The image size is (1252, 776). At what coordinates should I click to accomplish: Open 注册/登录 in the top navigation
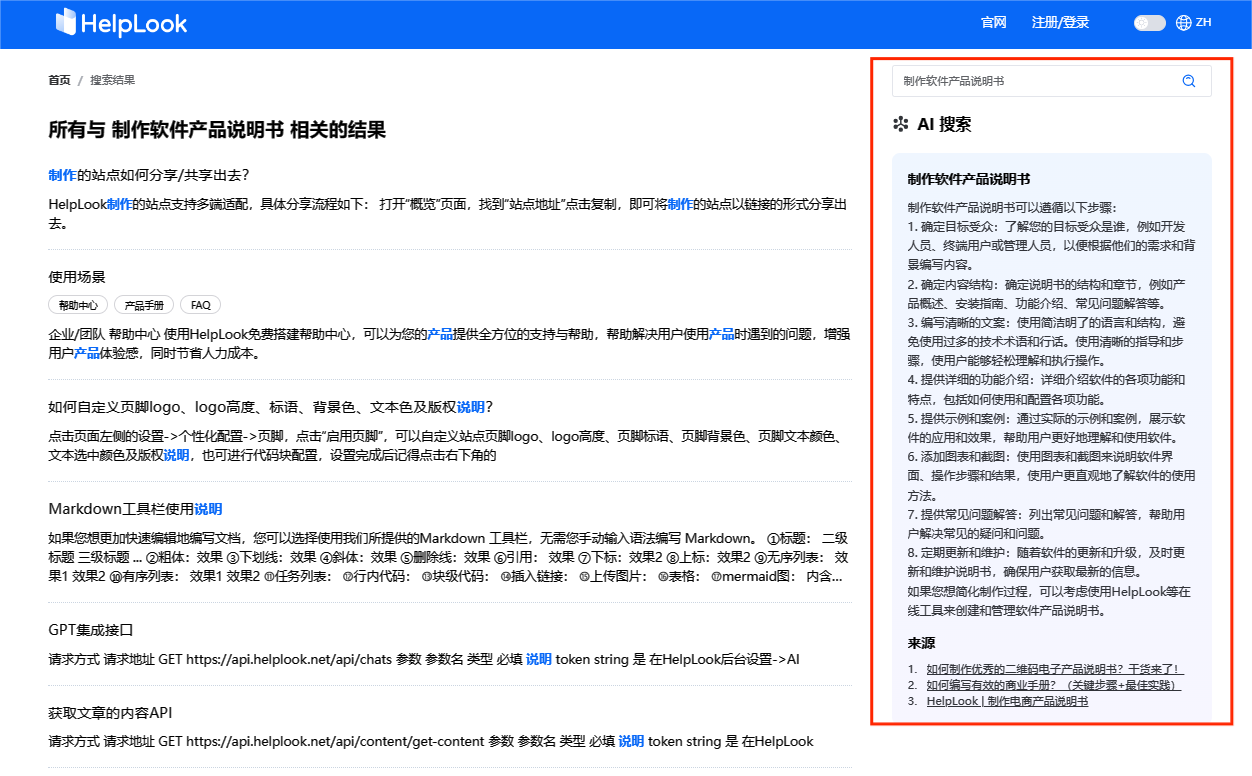[1060, 22]
